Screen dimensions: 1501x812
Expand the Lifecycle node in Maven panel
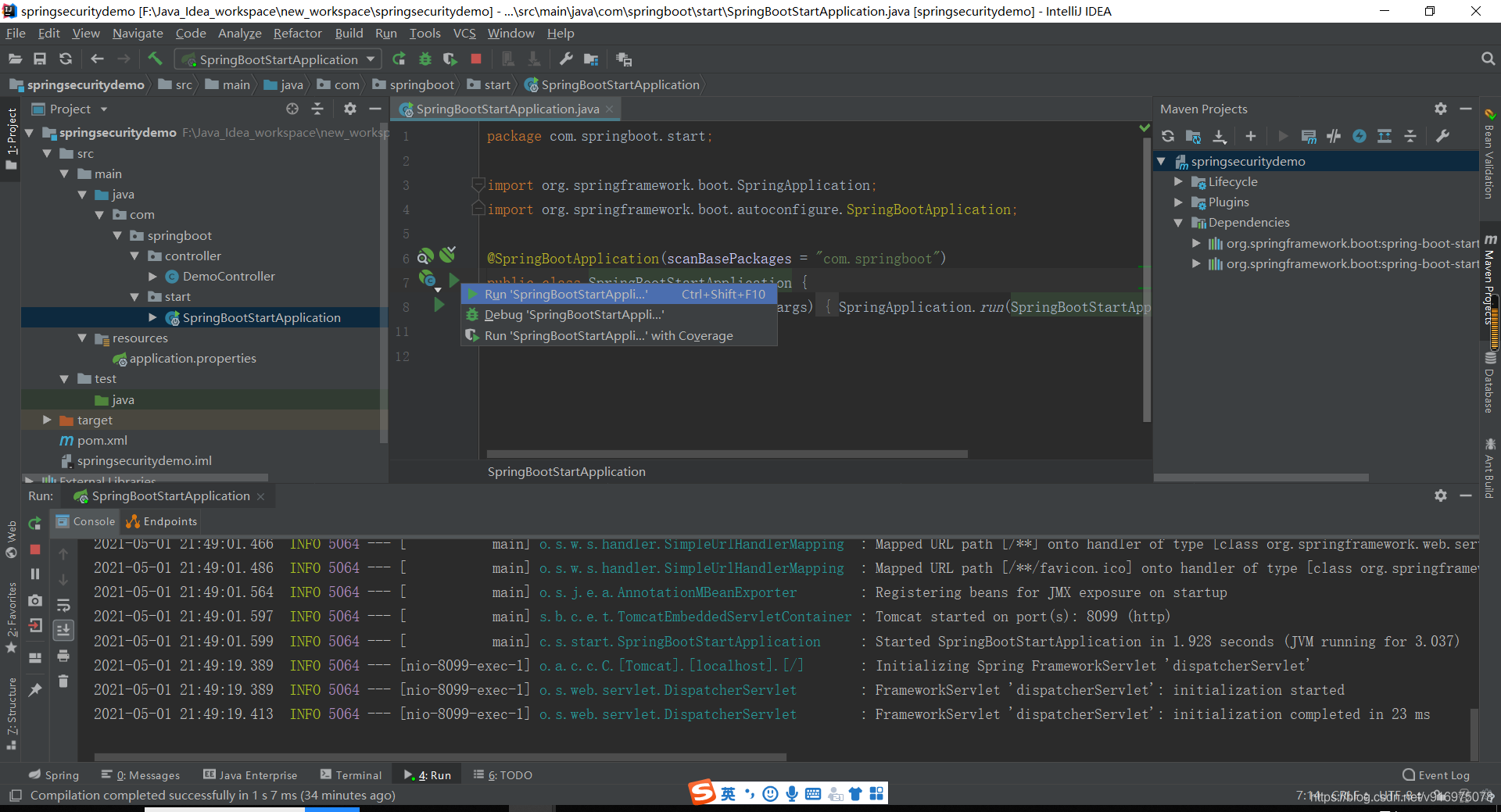click(1178, 181)
